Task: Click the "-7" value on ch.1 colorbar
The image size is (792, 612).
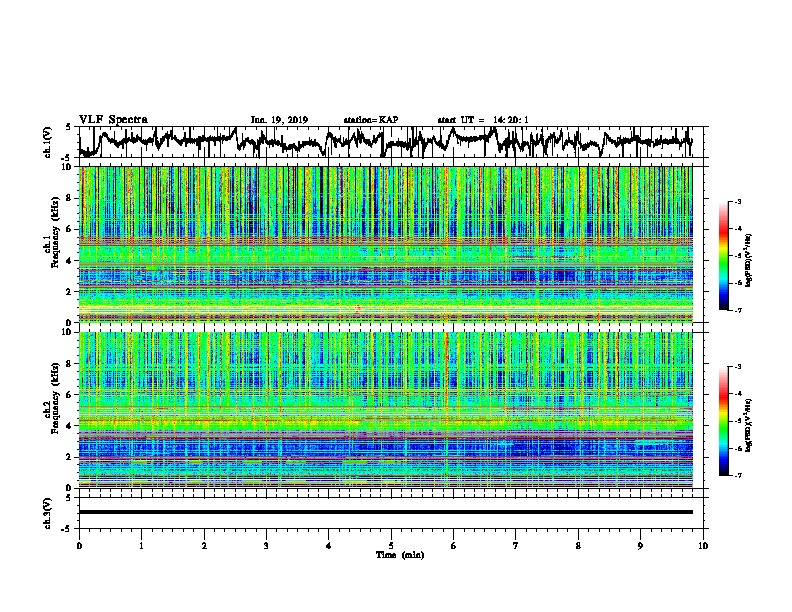Action: click(738, 310)
